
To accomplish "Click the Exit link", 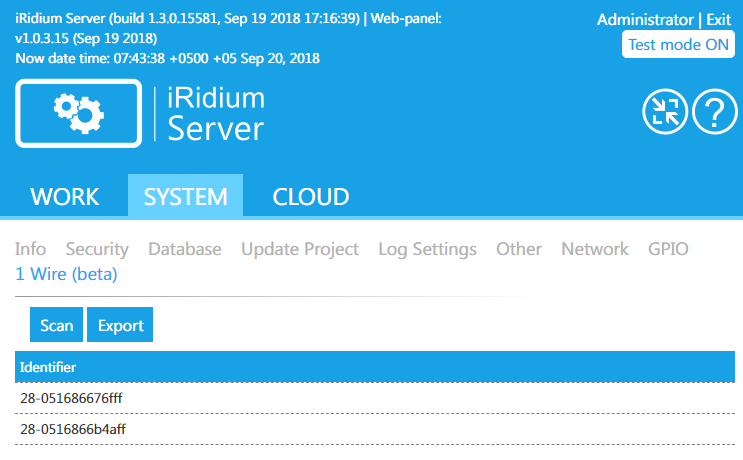I will click(718, 20).
